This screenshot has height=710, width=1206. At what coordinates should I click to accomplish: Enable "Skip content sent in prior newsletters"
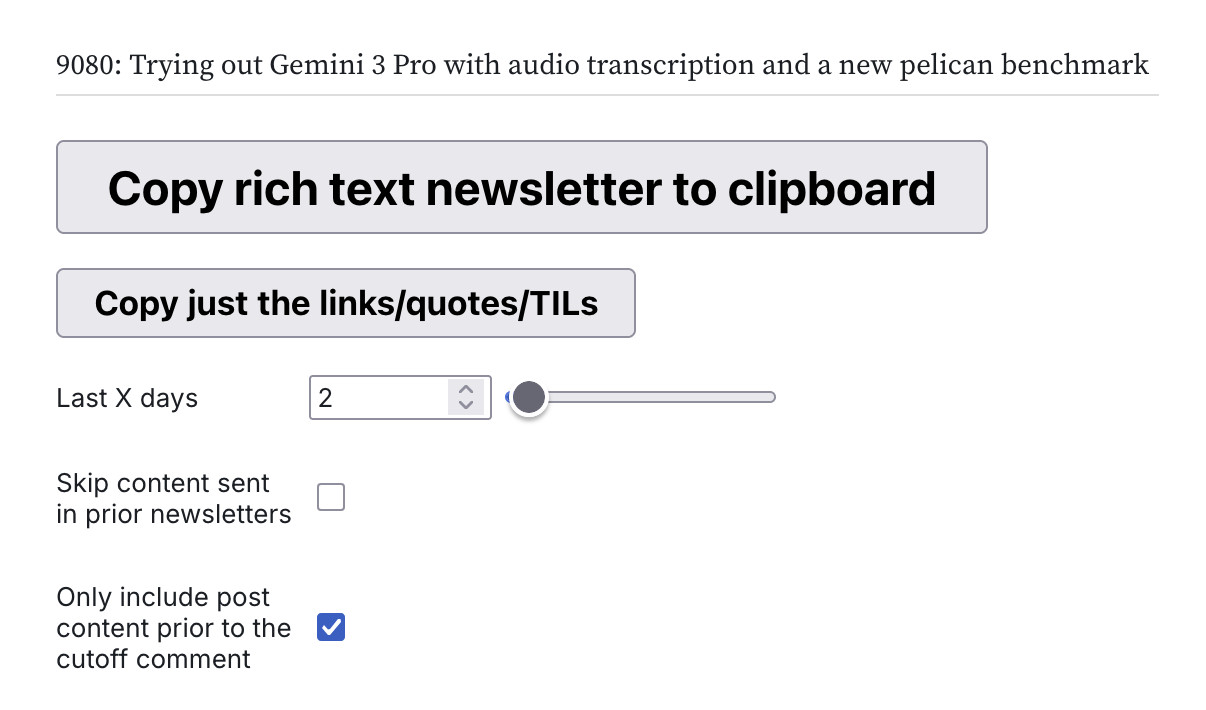[x=331, y=497]
